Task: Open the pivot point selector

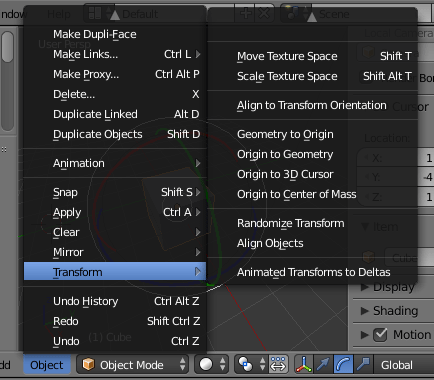Action: tap(252, 364)
